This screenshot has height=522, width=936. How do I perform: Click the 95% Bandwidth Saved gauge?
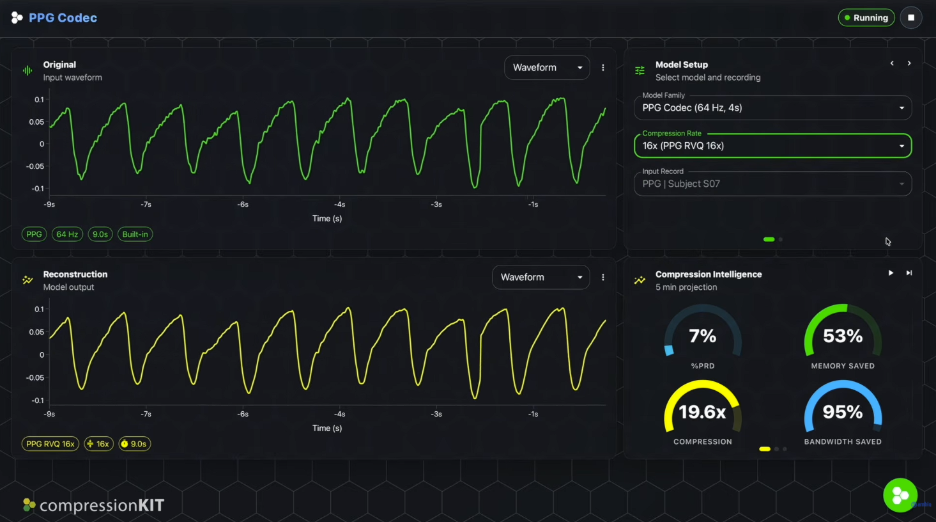pos(842,413)
